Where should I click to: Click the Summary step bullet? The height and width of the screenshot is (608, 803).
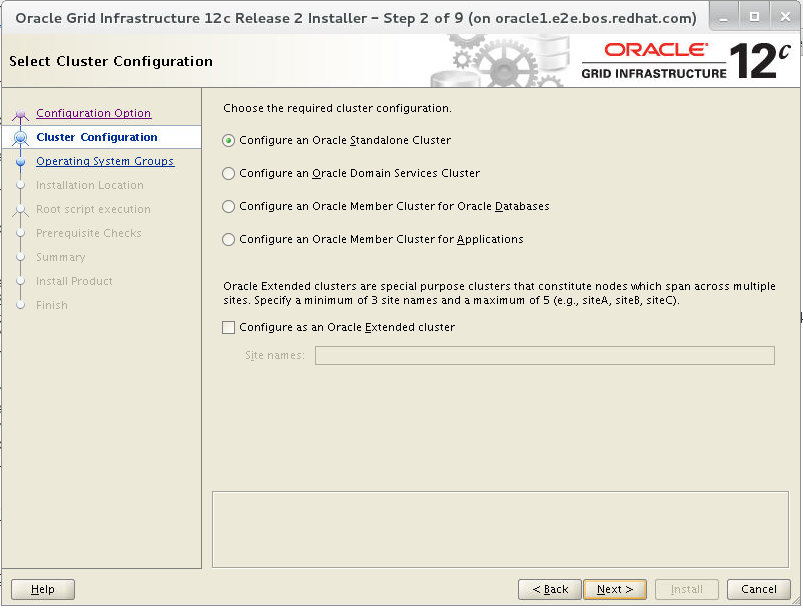20,257
